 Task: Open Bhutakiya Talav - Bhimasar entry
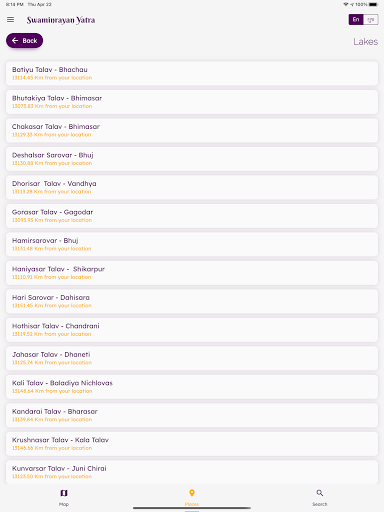192,102
